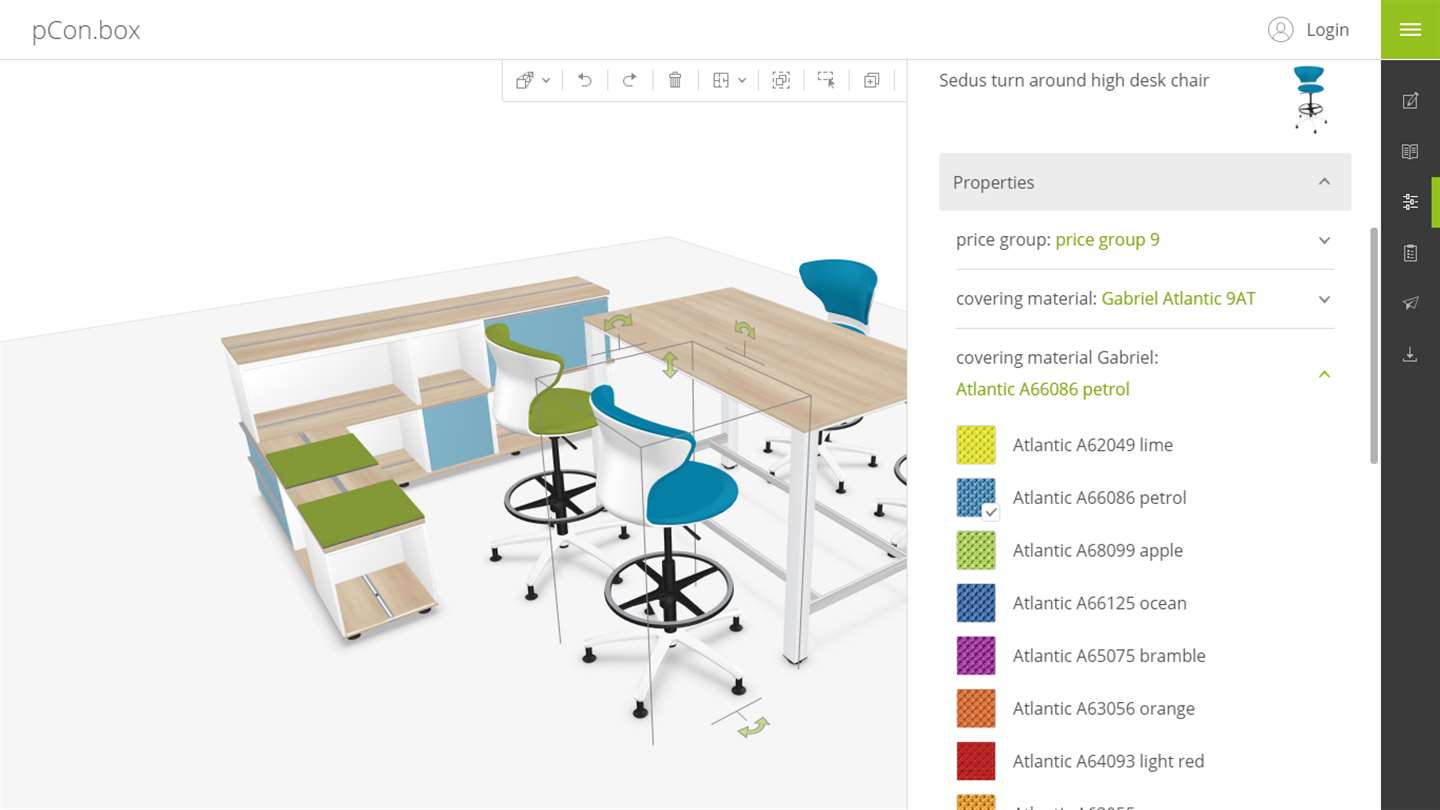Open the article list clipboard panel
The image size is (1440, 810).
tap(1410, 253)
